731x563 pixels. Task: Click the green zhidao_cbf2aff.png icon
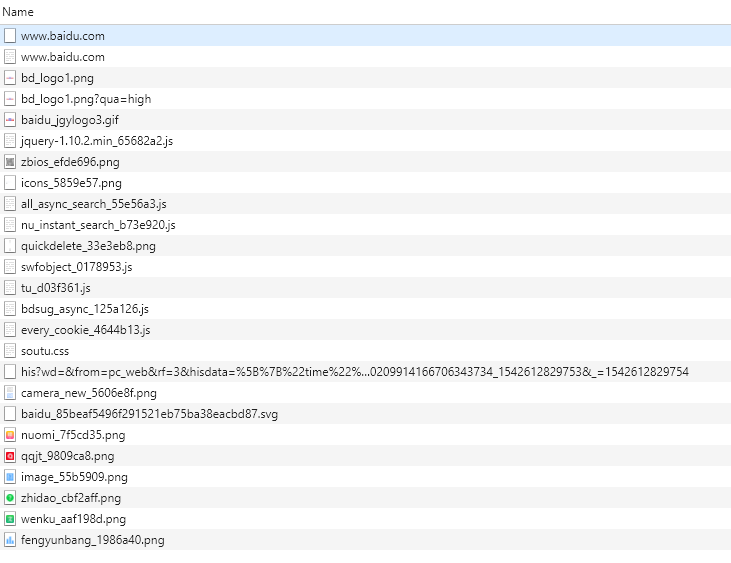10,498
